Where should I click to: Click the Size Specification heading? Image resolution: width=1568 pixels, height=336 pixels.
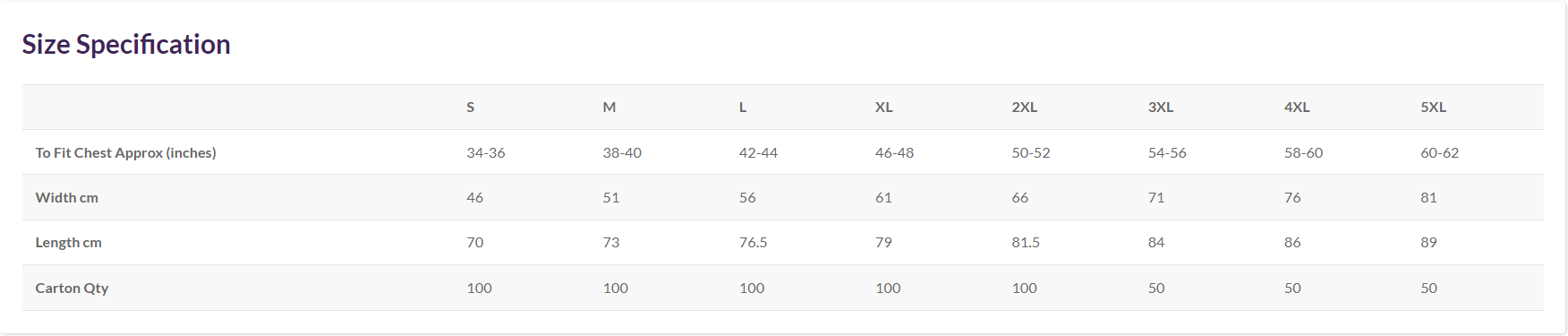[126, 44]
